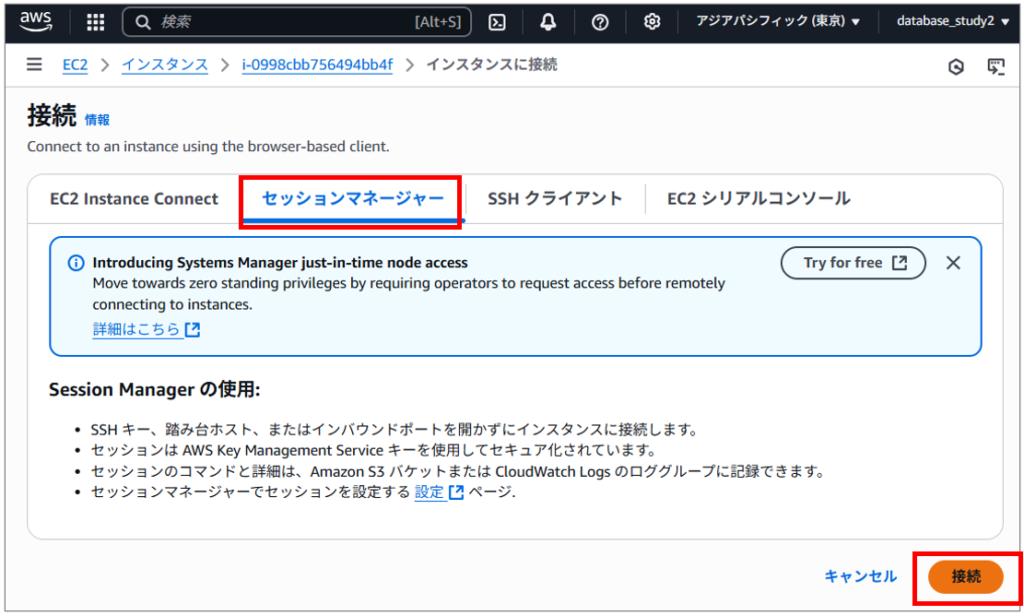
Task: Open the hamburger side navigation menu
Action: click(x=34, y=64)
